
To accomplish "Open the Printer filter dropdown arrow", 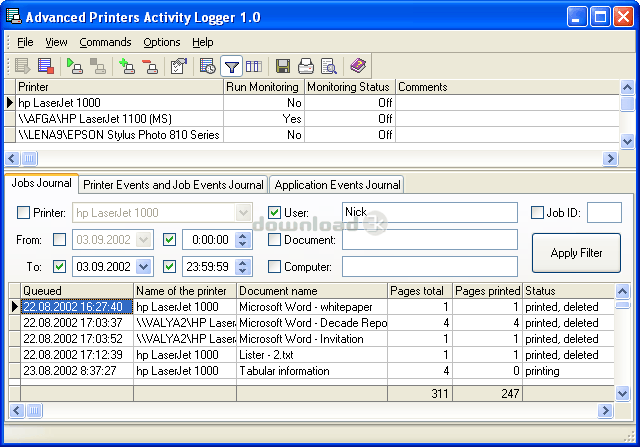I will click(243, 213).
